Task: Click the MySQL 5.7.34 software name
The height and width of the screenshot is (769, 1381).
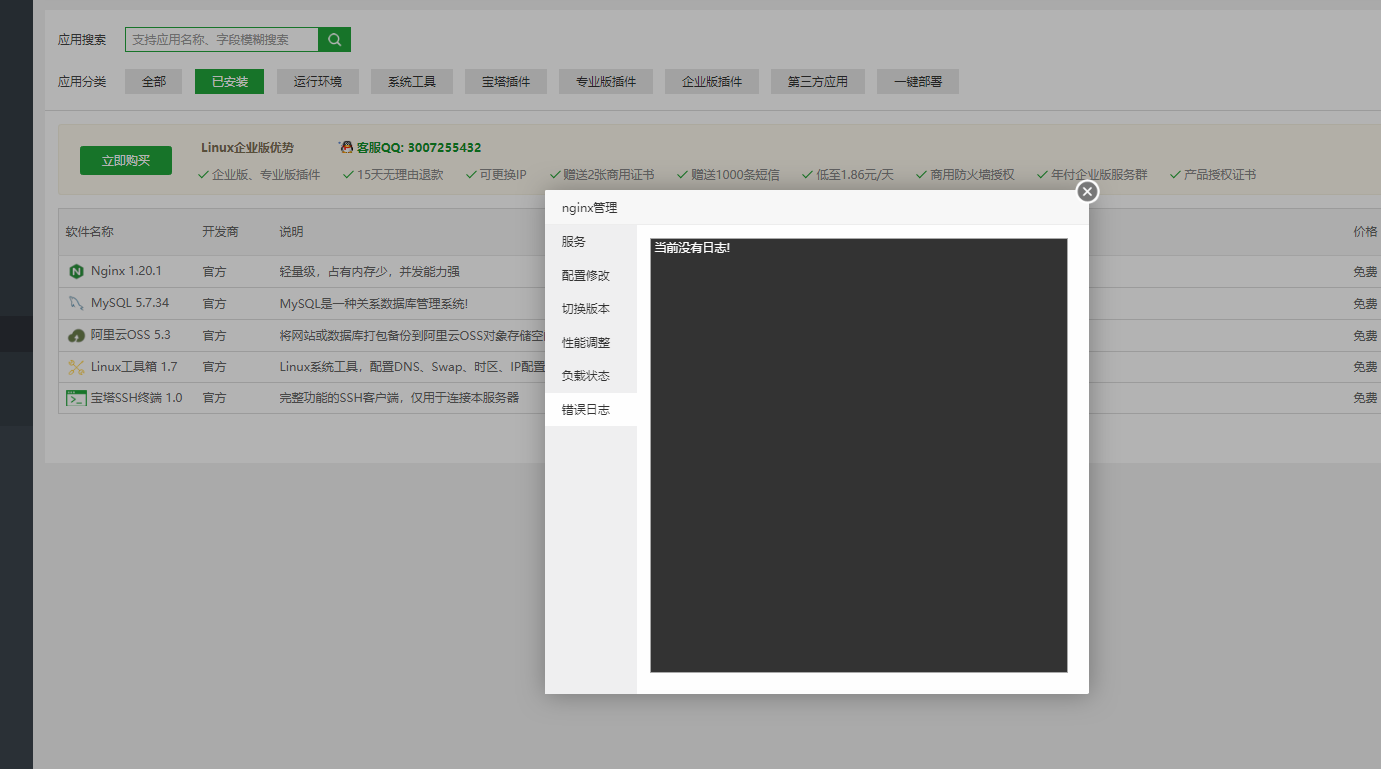Action: pos(130,303)
